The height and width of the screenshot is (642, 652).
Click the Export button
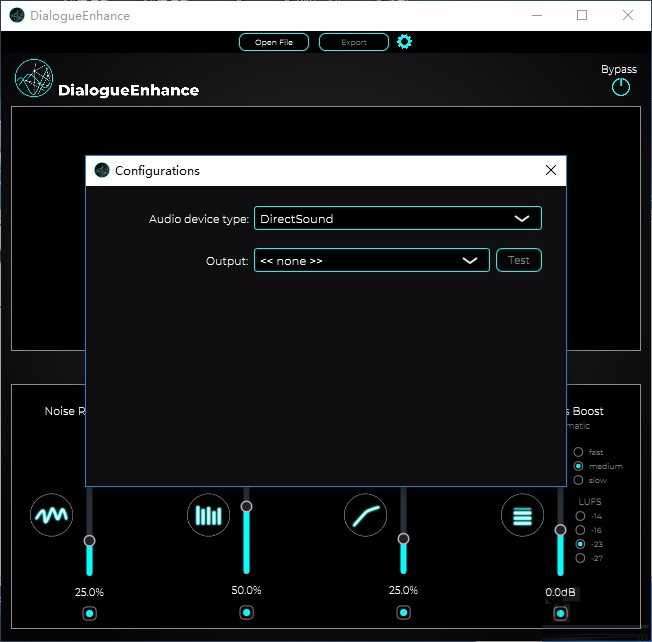tap(354, 42)
